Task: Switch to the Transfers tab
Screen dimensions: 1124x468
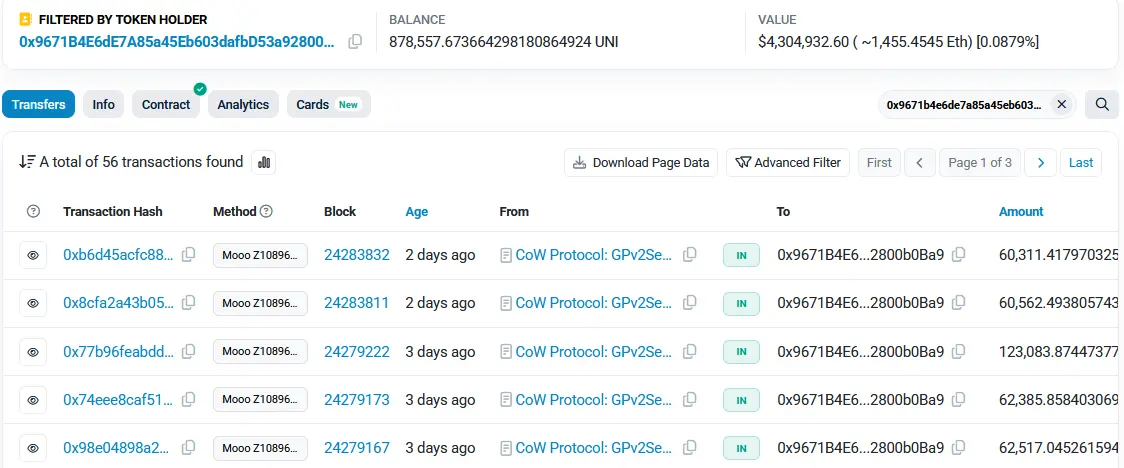Action: point(39,105)
